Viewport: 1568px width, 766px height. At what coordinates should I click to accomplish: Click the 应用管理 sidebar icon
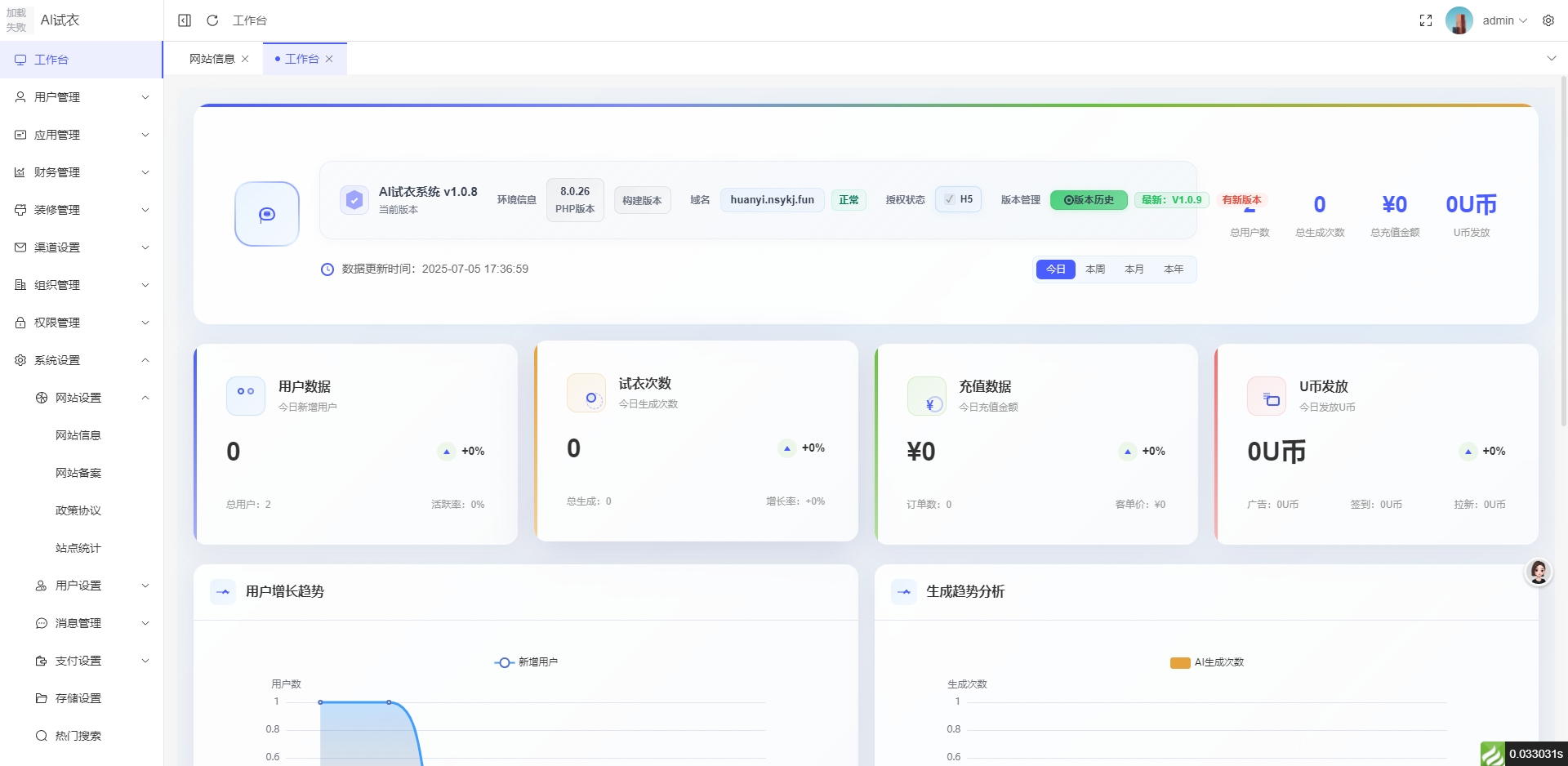(x=20, y=135)
